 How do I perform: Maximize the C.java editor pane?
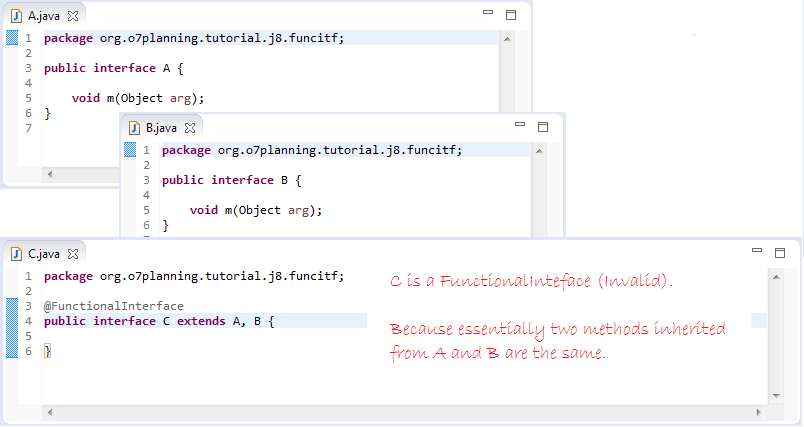[x=780, y=253]
